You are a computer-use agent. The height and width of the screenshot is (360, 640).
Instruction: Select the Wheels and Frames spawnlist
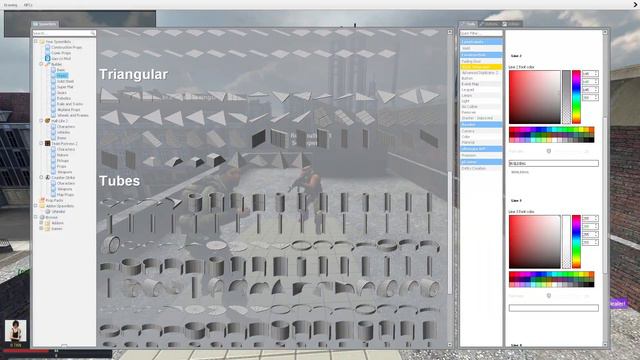pyautogui.click(x=73, y=115)
